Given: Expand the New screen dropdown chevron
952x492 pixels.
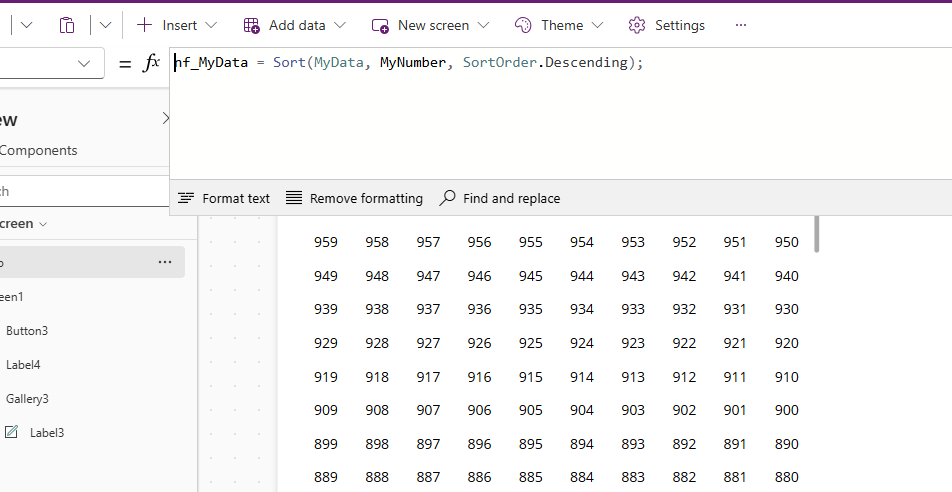Looking at the screenshot, I should [x=483, y=26].
